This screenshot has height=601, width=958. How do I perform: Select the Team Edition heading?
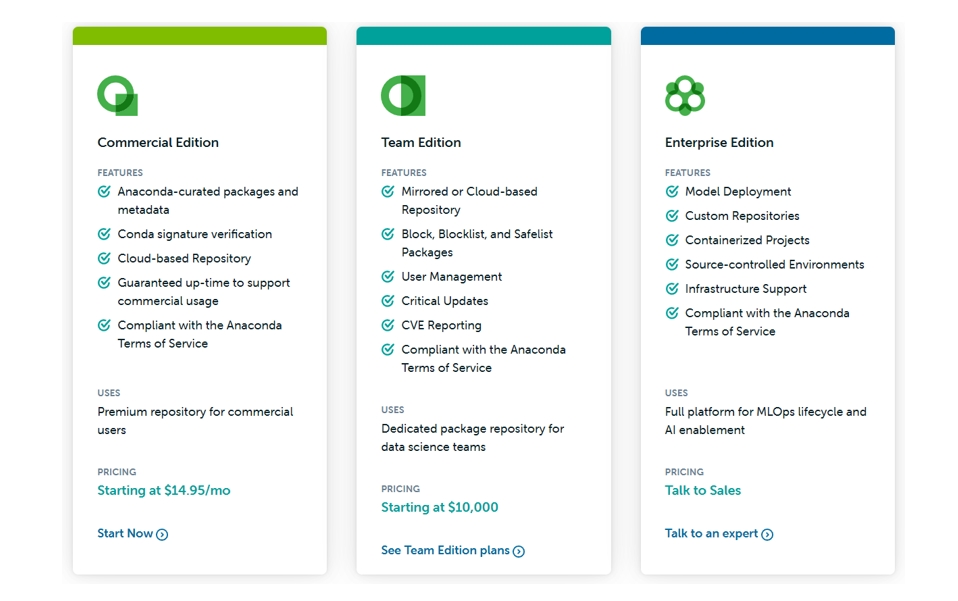click(x=421, y=142)
